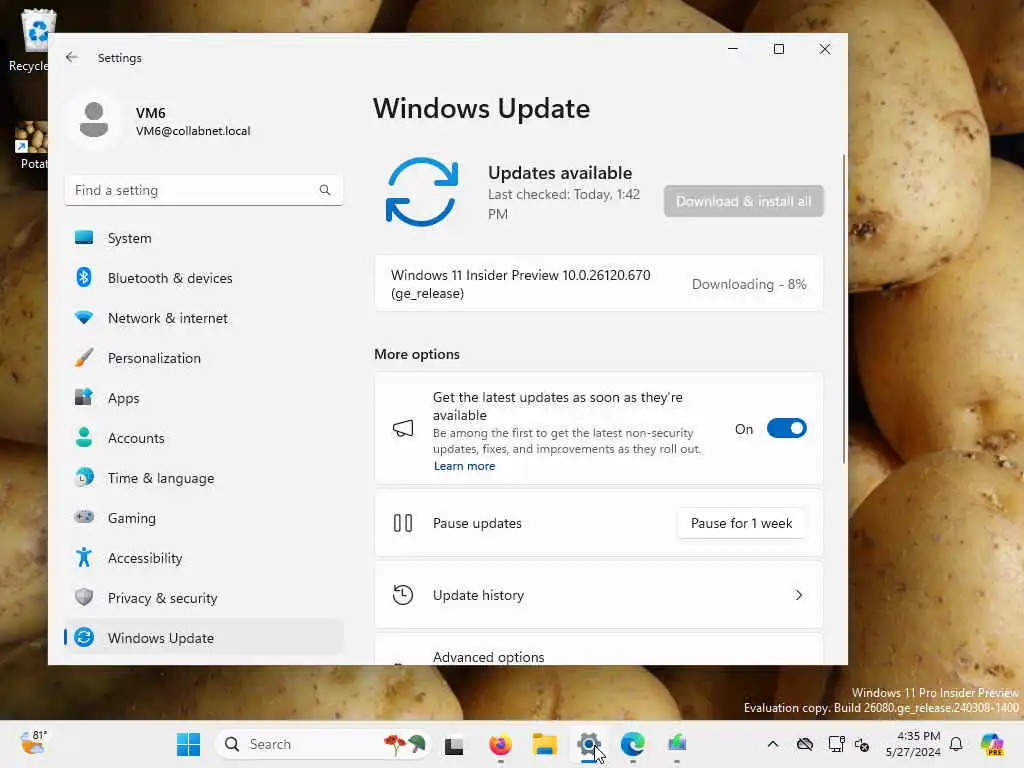Click the Bluetooth icon in sidebar
The height and width of the screenshot is (768, 1024).
click(84, 278)
